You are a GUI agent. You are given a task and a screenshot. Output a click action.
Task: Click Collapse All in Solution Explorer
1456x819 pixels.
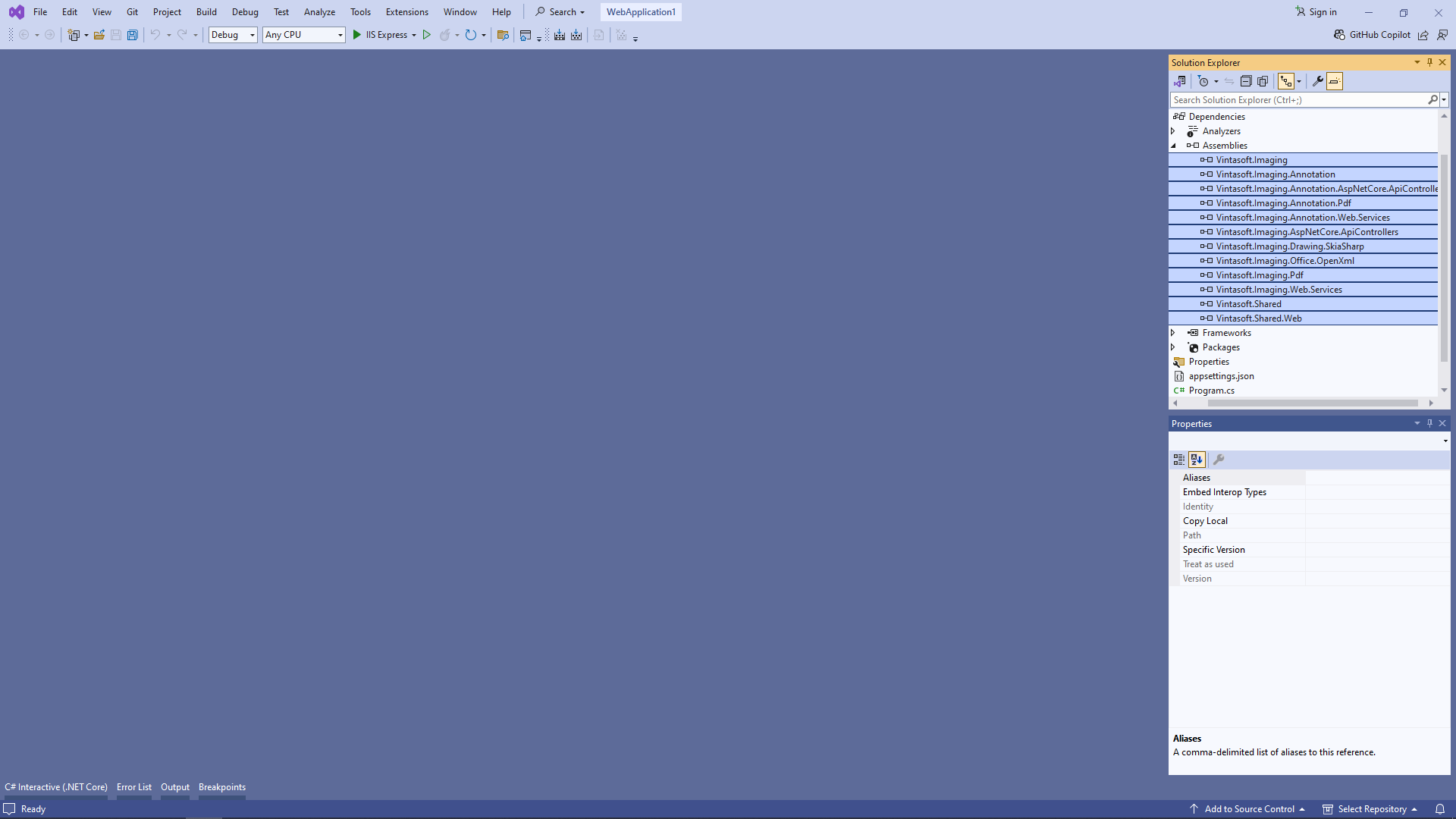click(x=1246, y=81)
